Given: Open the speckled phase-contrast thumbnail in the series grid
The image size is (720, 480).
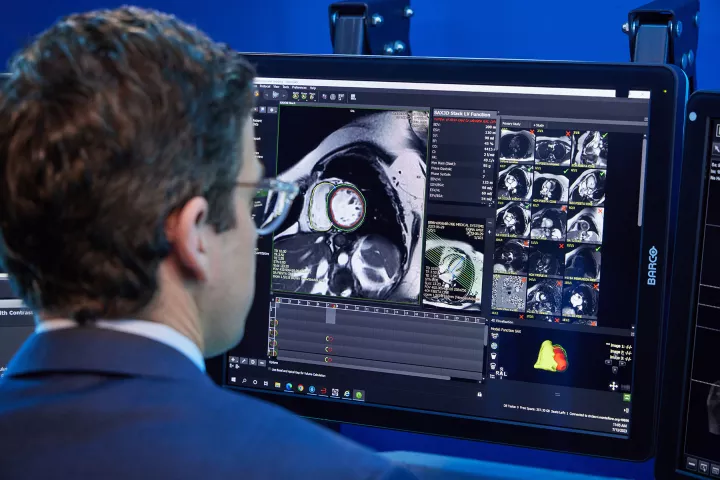Looking at the screenshot, I should point(509,293).
